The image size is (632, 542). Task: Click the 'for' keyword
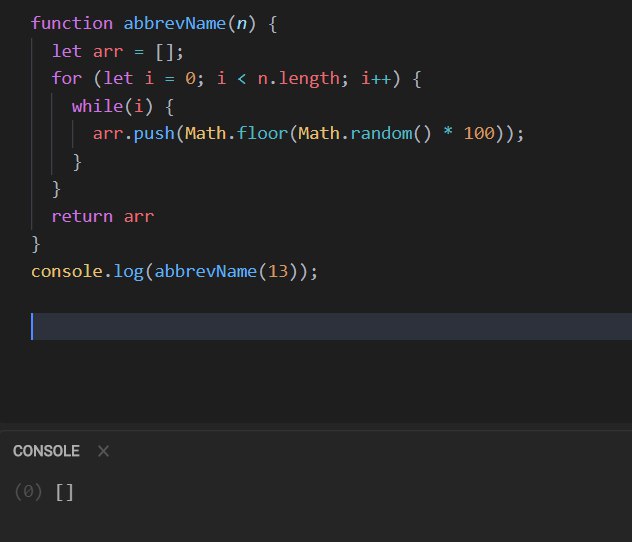67,79
